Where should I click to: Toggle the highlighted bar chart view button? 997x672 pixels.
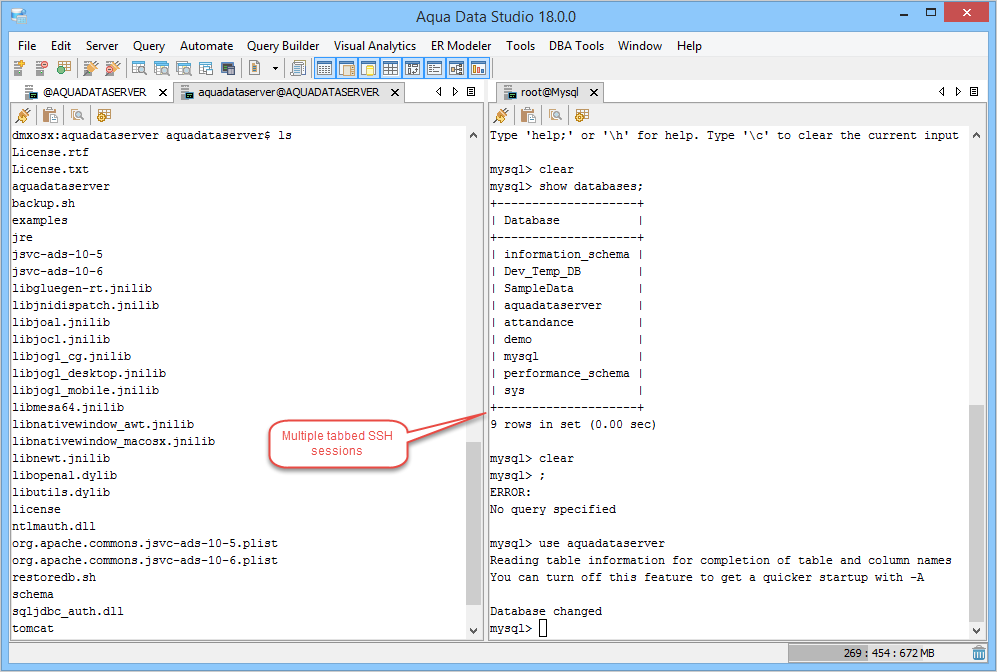click(x=479, y=68)
